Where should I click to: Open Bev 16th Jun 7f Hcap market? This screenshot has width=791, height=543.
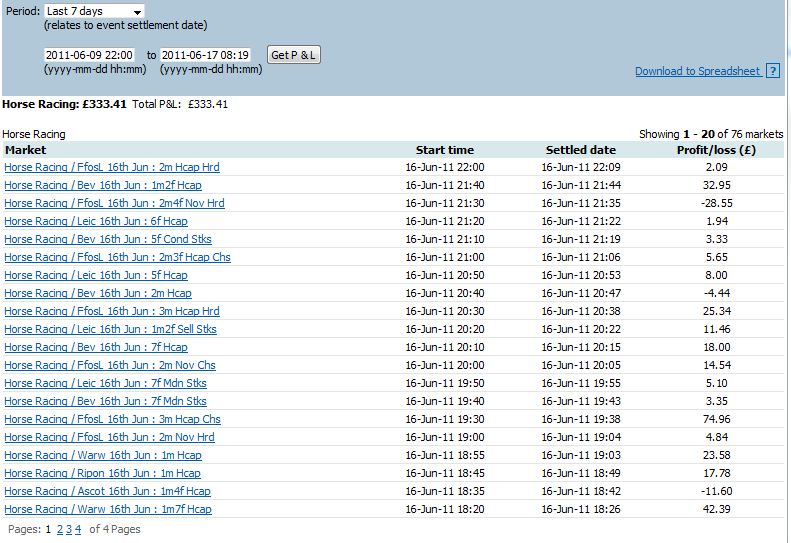click(96, 347)
